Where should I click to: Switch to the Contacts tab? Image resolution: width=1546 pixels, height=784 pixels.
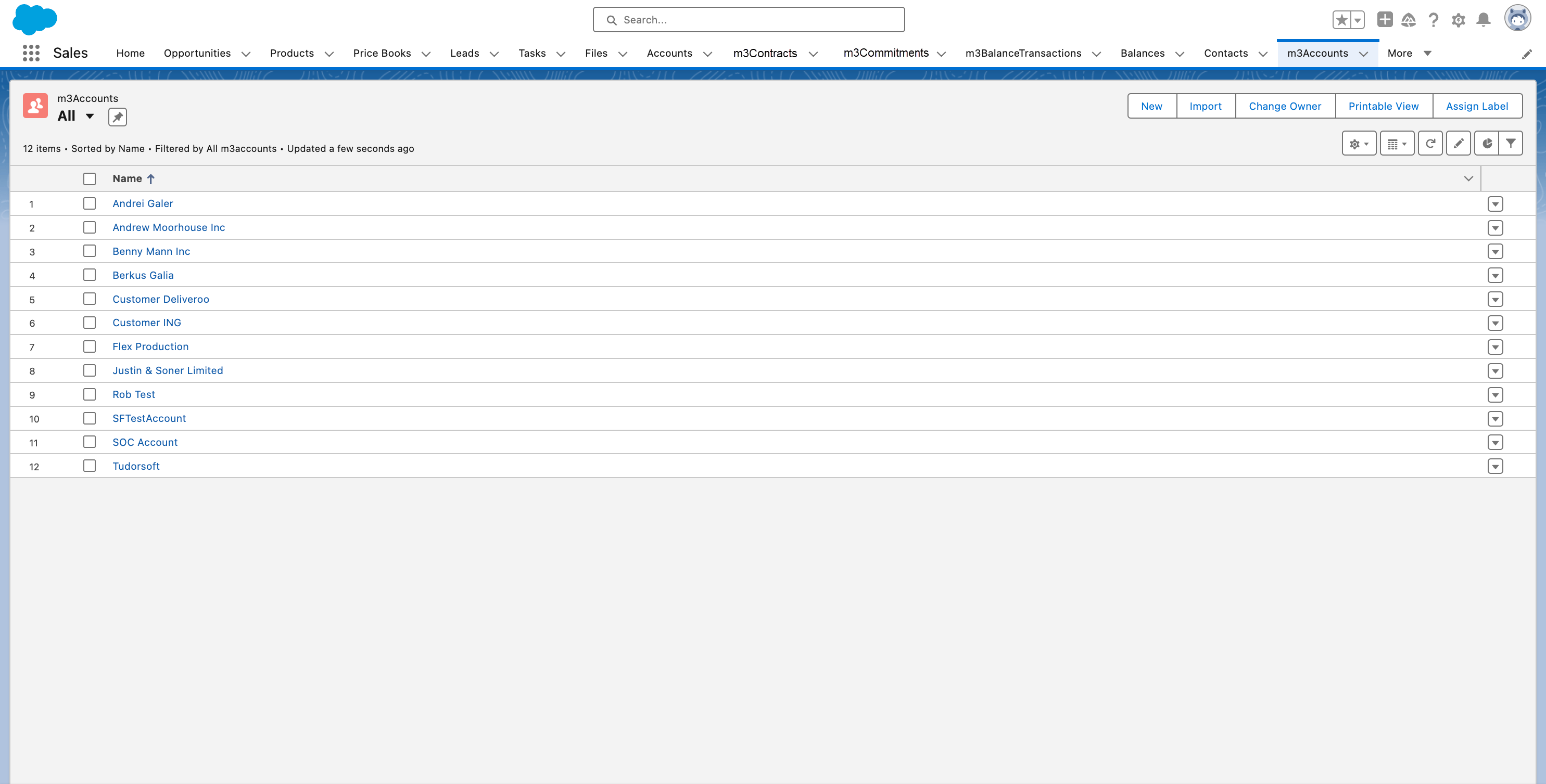[1225, 54]
